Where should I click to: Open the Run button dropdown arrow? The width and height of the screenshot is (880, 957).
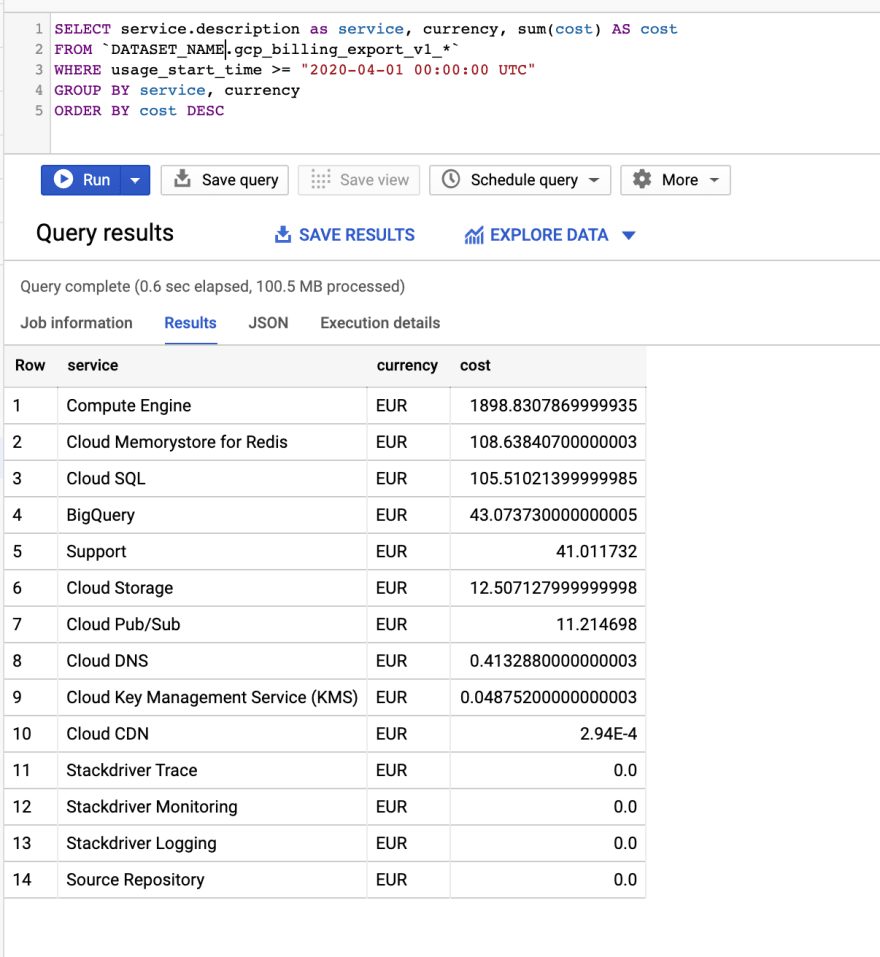coord(135,180)
